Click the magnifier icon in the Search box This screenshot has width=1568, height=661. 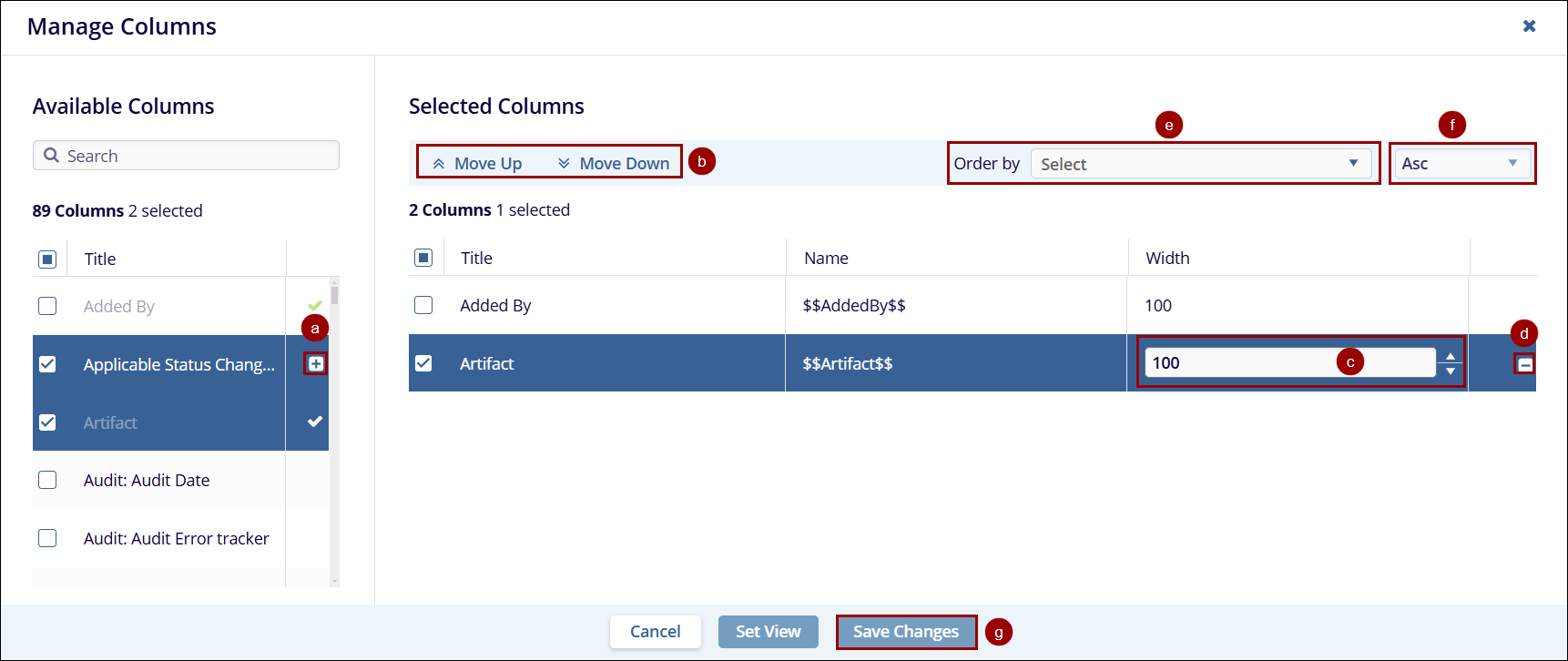click(52, 156)
